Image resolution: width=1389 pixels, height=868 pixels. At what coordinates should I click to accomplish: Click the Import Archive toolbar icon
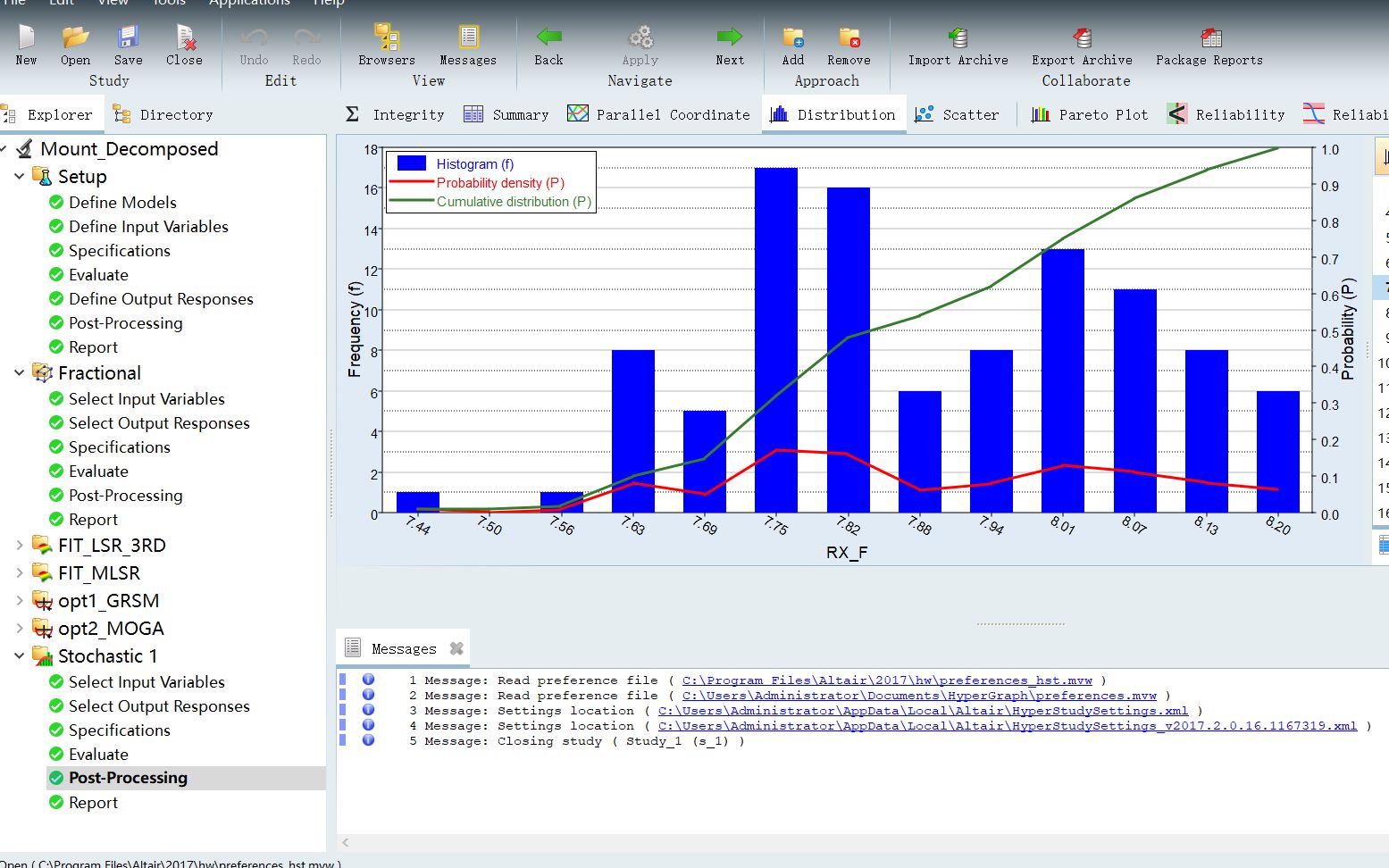click(x=958, y=38)
